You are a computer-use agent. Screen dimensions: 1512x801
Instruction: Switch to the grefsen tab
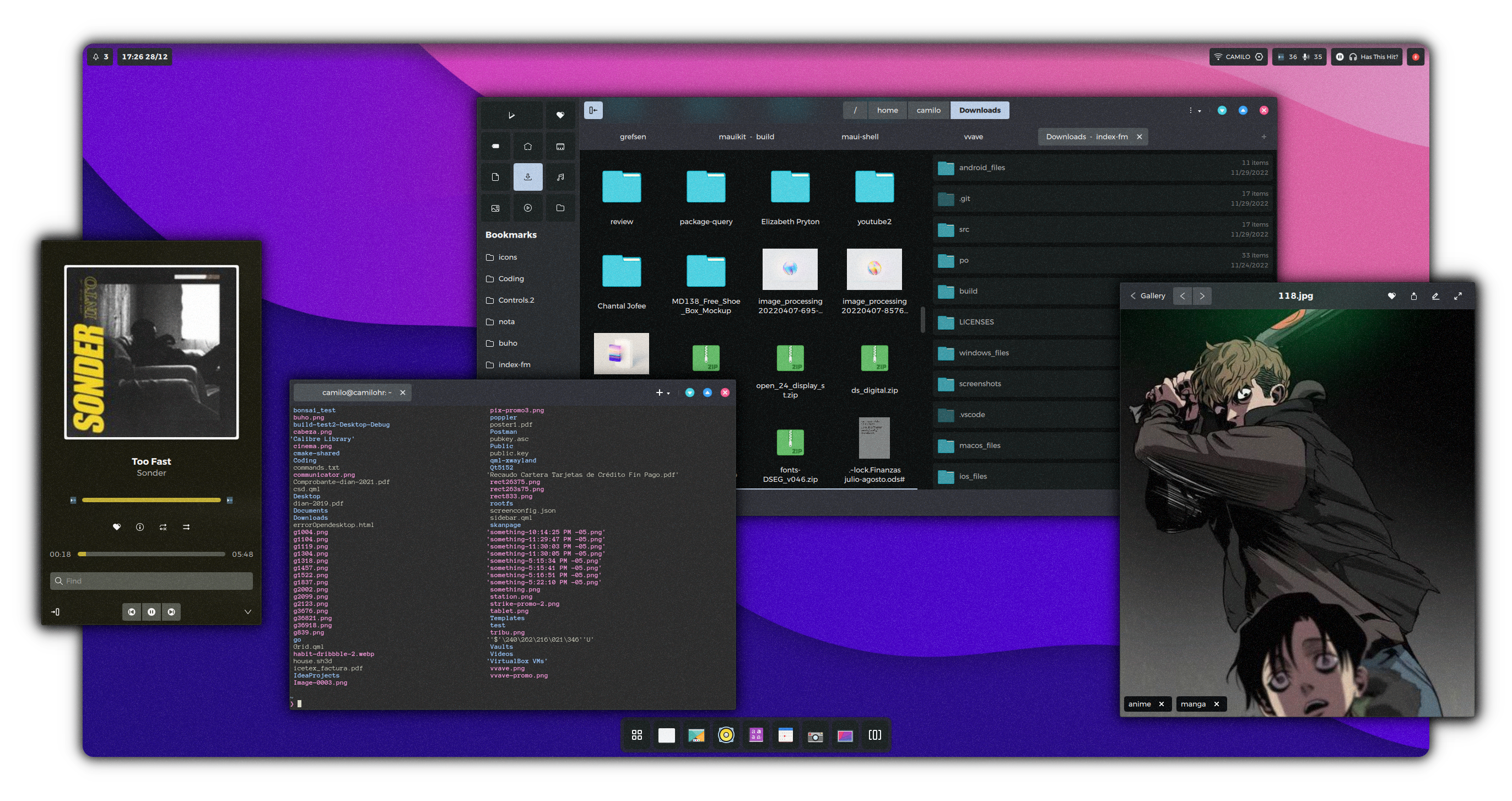click(632, 137)
